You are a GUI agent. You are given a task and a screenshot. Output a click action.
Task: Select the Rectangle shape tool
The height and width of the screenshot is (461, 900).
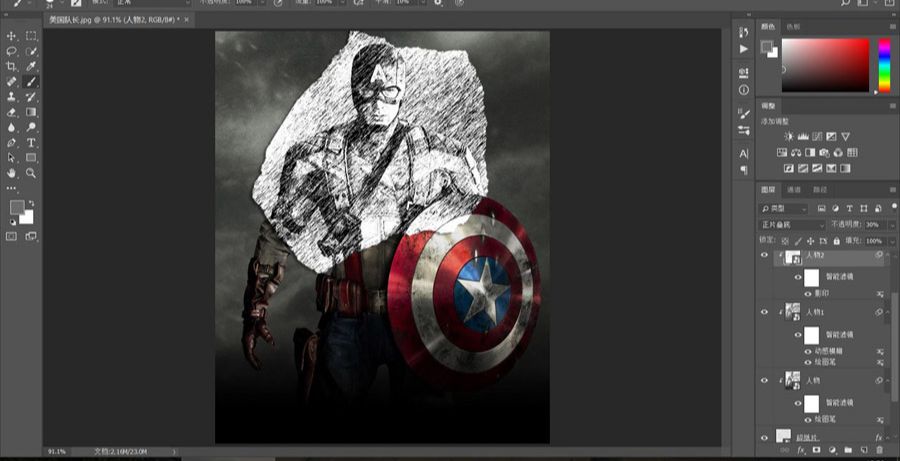click(31, 158)
